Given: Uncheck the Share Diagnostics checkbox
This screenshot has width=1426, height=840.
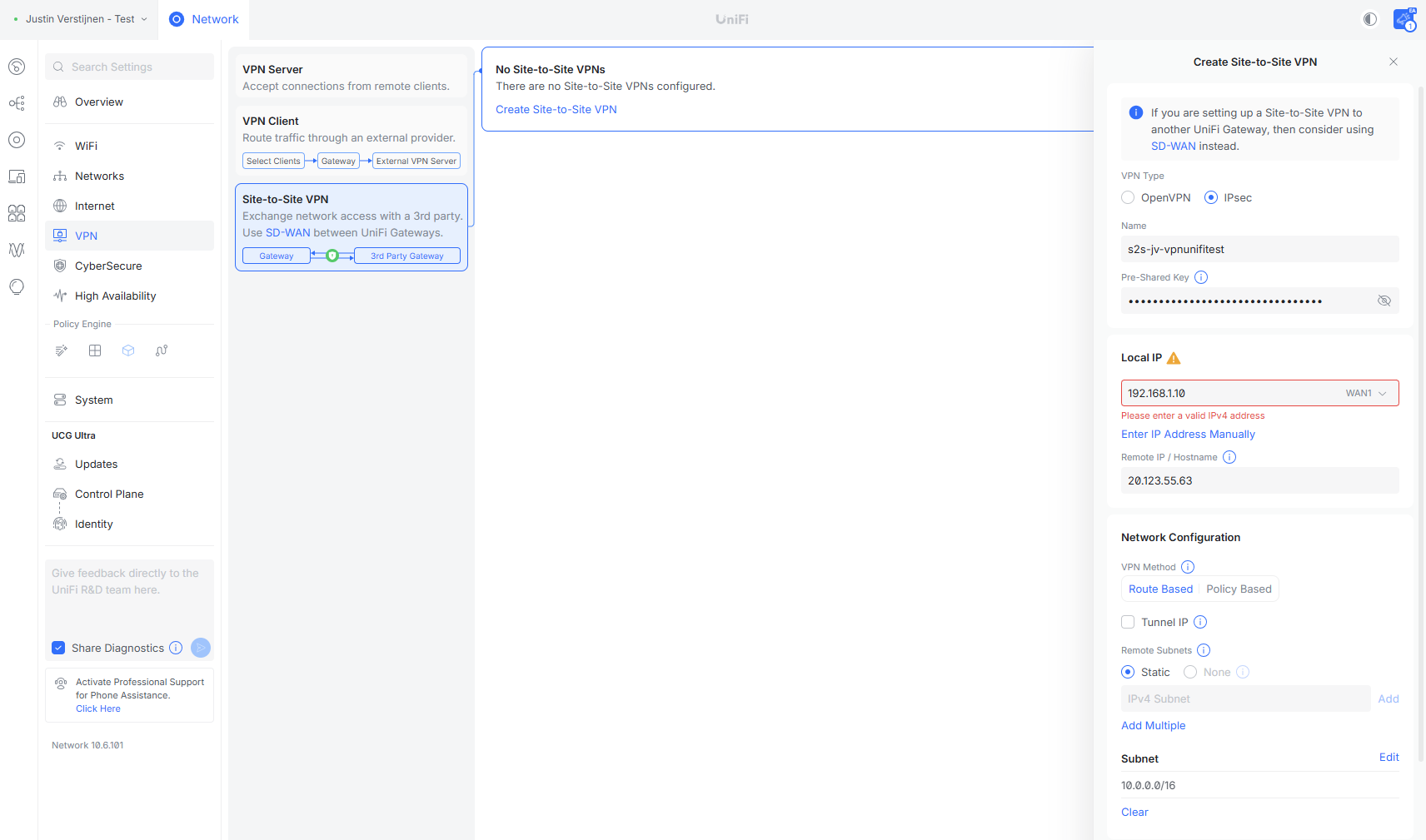Looking at the screenshot, I should (58, 648).
